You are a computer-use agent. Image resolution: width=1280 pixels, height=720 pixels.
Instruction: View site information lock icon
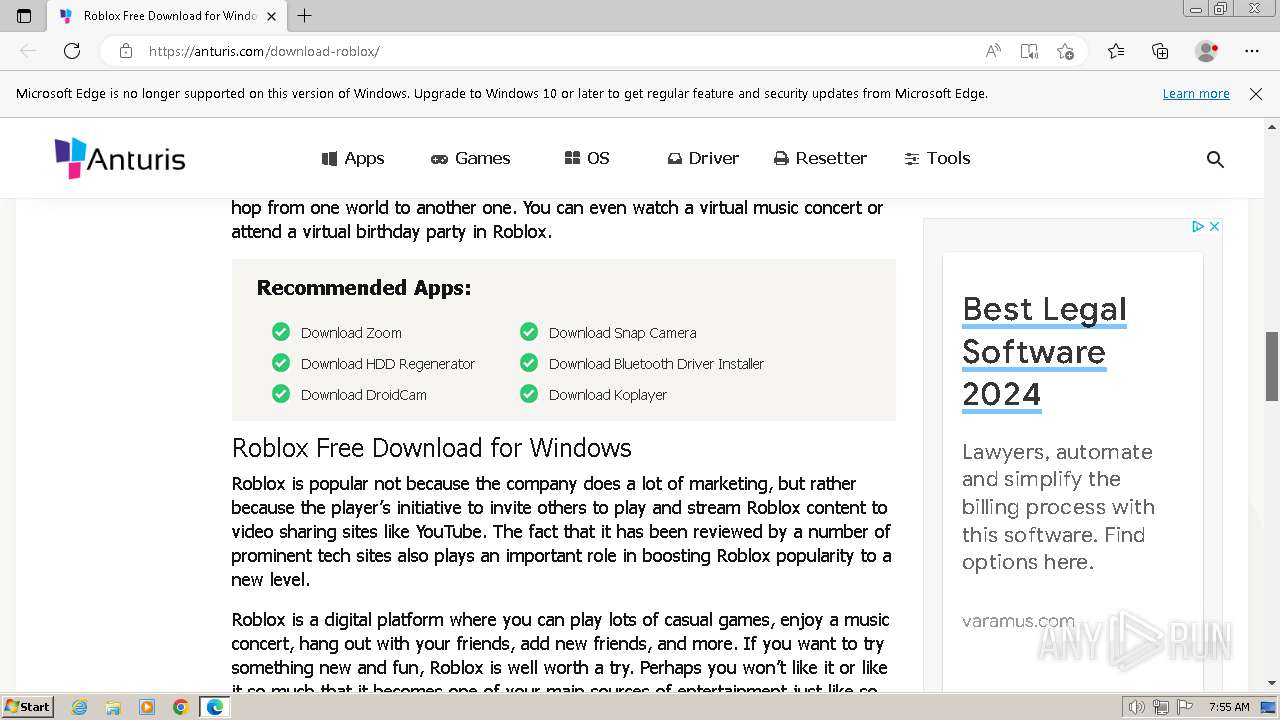tap(126, 51)
